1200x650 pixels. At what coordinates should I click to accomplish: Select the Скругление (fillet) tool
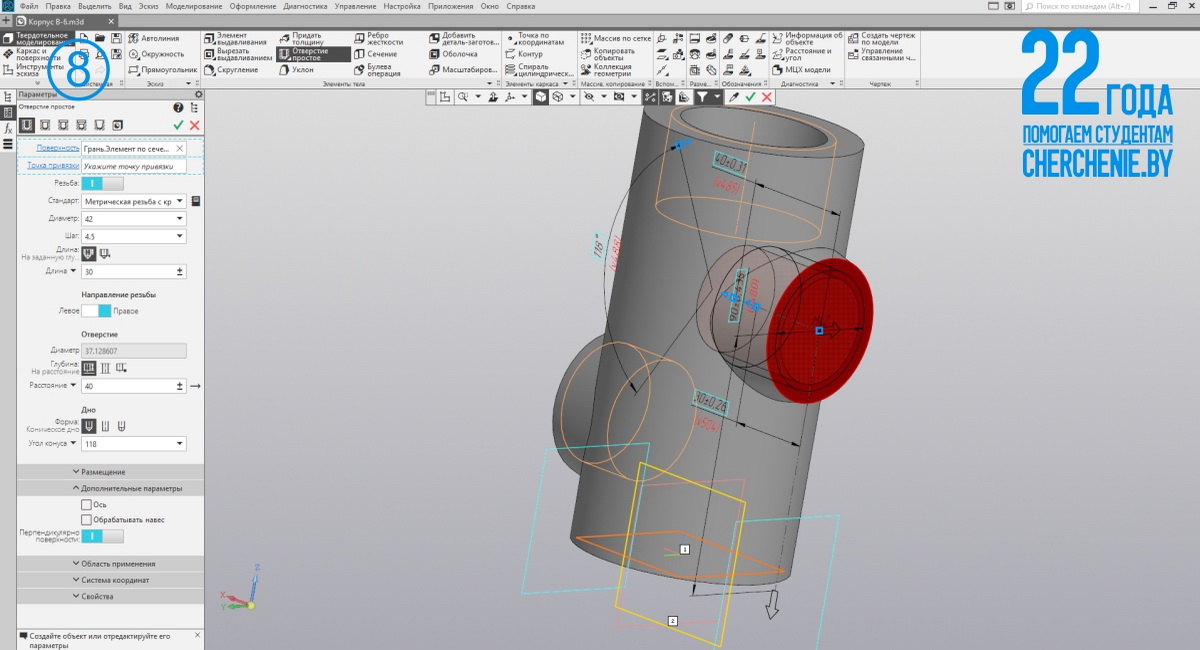237,70
